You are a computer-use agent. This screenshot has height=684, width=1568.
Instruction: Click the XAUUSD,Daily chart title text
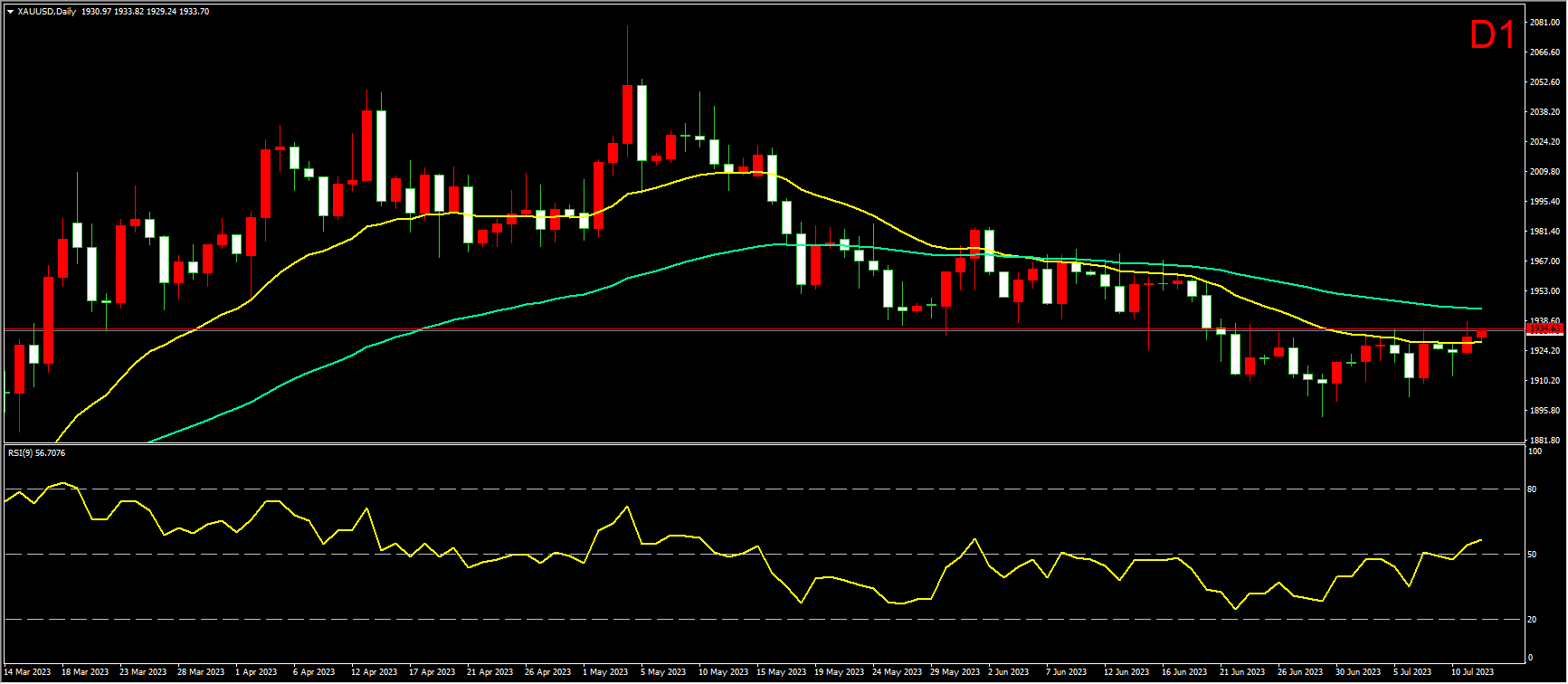click(x=47, y=12)
